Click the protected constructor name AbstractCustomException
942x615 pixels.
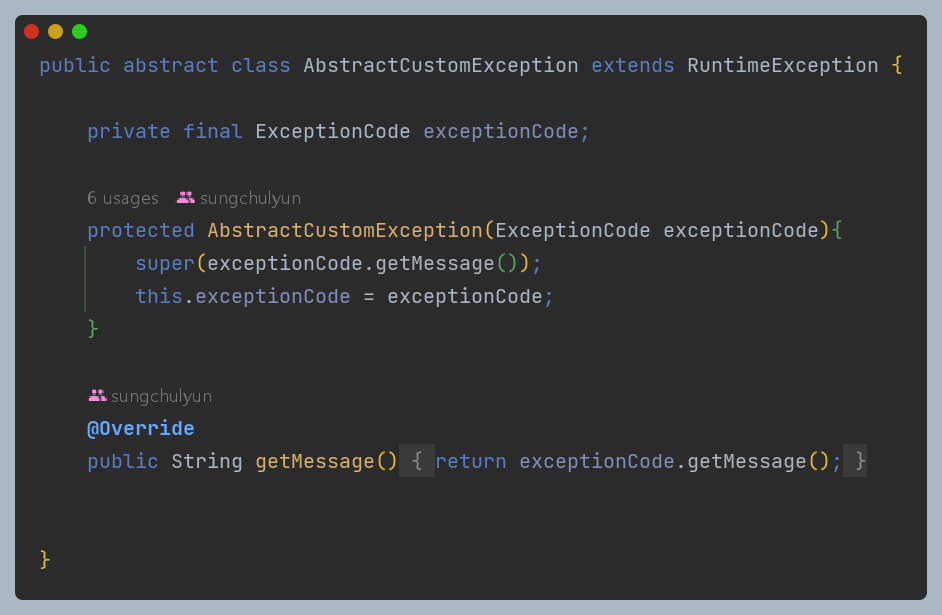click(x=345, y=231)
